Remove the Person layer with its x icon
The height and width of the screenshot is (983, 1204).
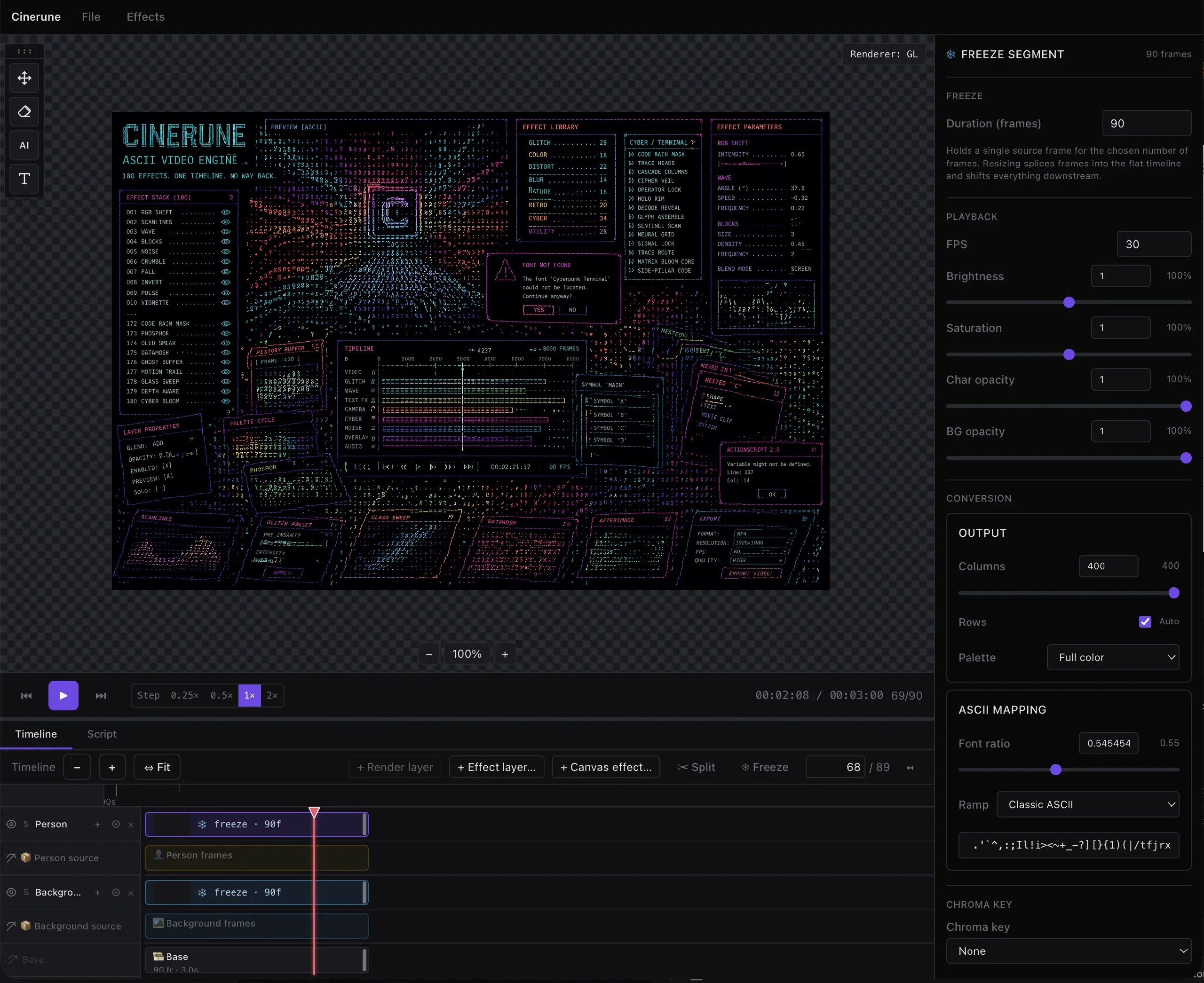(x=131, y=825)
